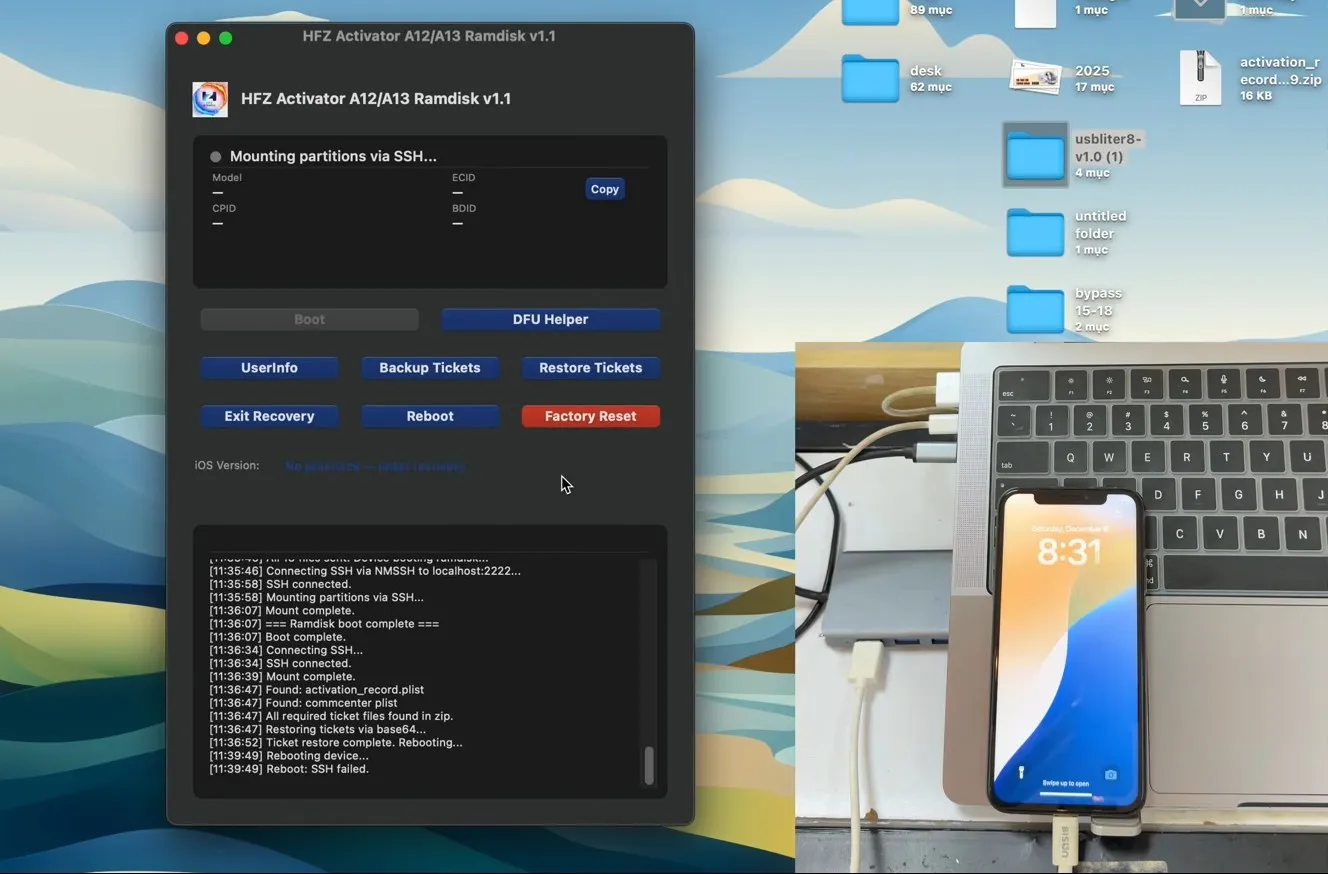Click the UserInfo button
Screen dimensions: 1328x874
(269, 368)
